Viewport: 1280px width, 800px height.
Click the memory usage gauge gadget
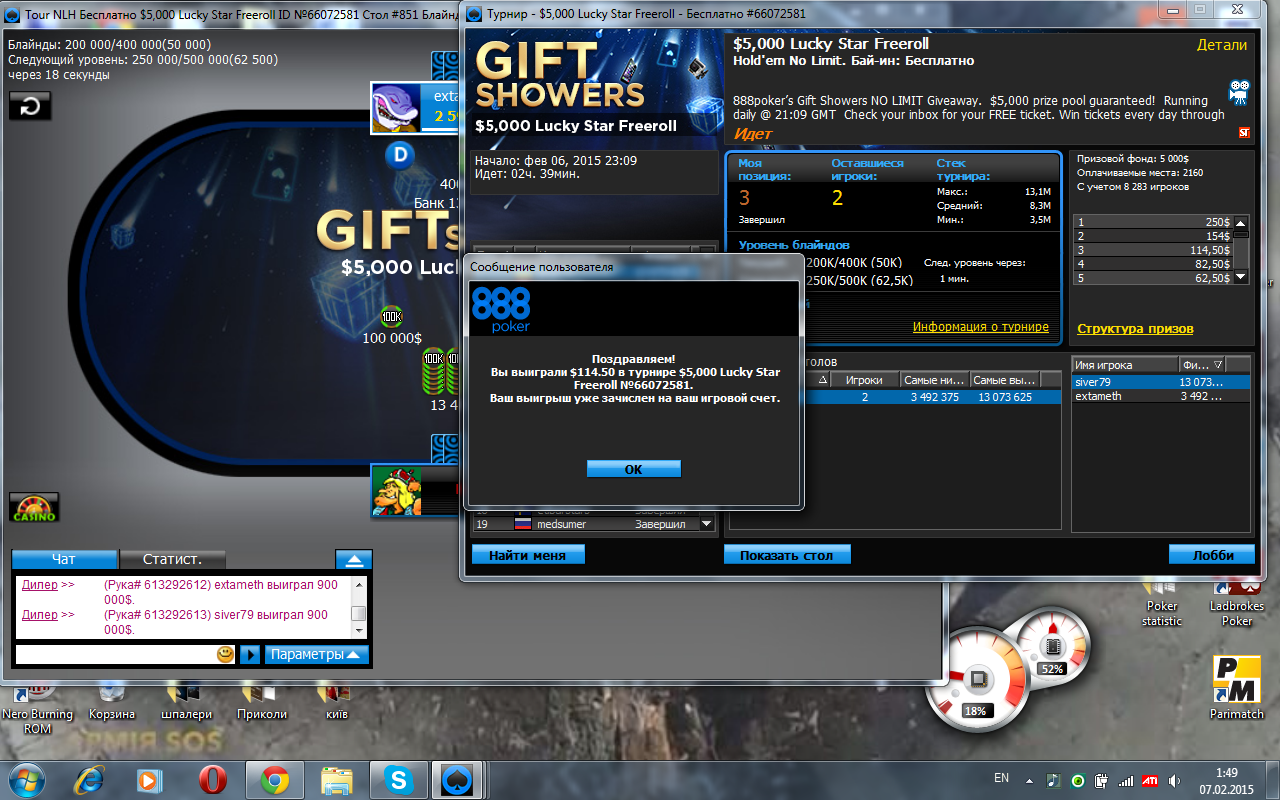[x=1051, y=647]
